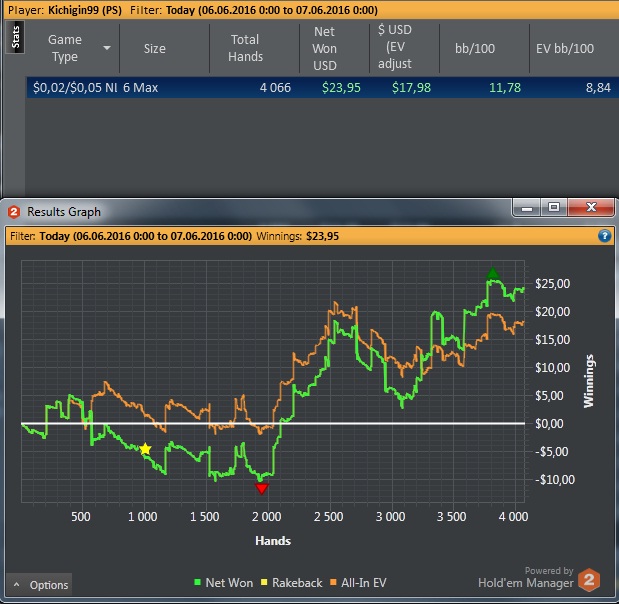Screen dimensions: 619x604
Task: Click the Hands x-axis label
Action: (273, 540)
